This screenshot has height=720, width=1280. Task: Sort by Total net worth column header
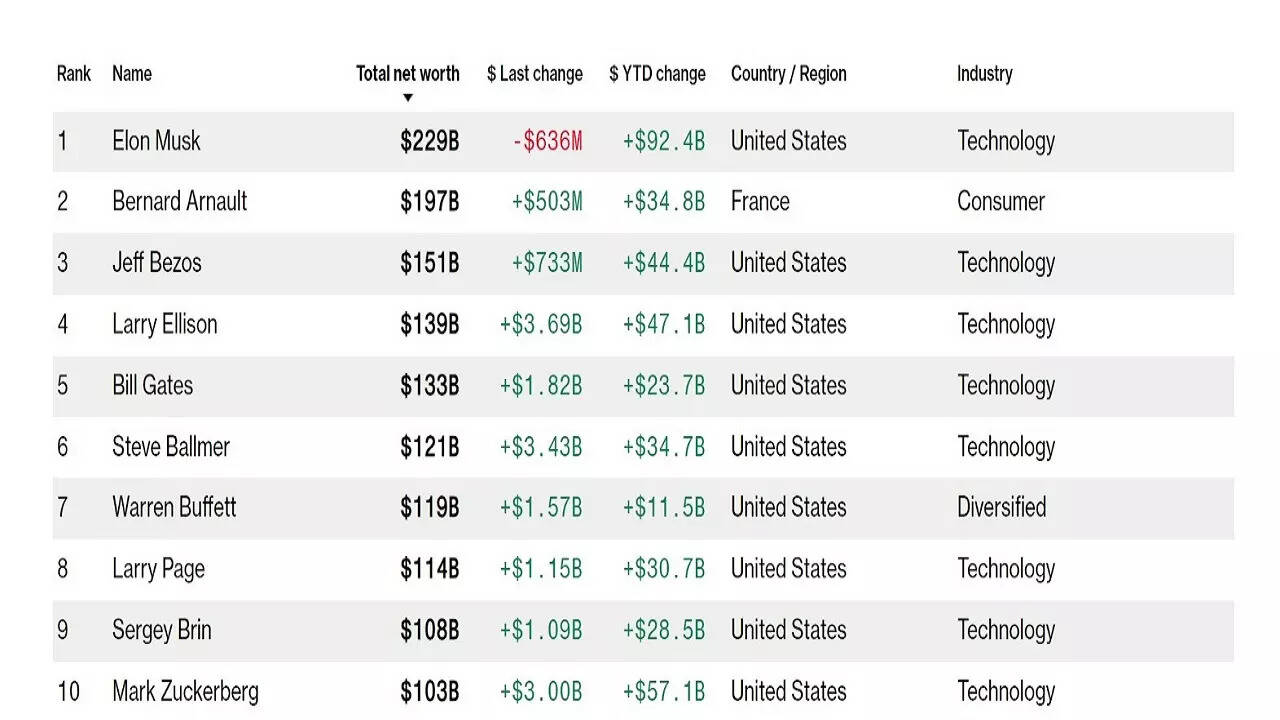tap(408, 74)
